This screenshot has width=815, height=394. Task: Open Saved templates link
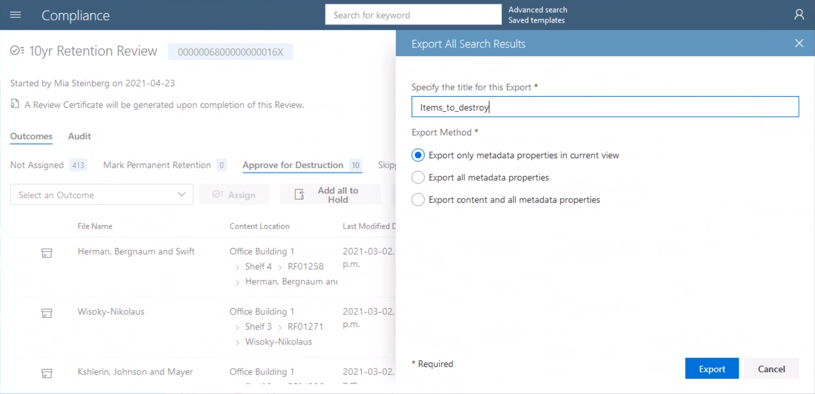[x=536, y=20]
